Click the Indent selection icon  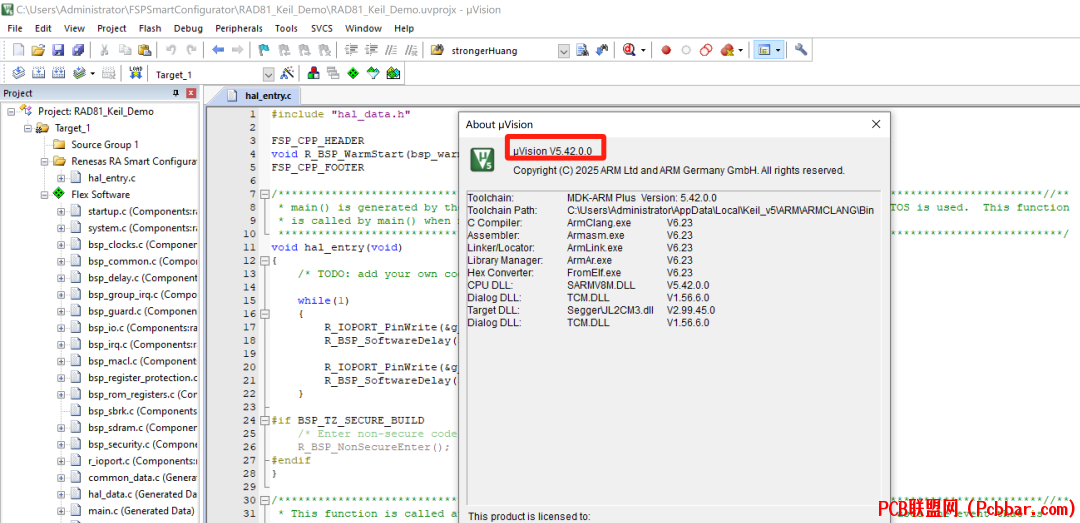352,50
